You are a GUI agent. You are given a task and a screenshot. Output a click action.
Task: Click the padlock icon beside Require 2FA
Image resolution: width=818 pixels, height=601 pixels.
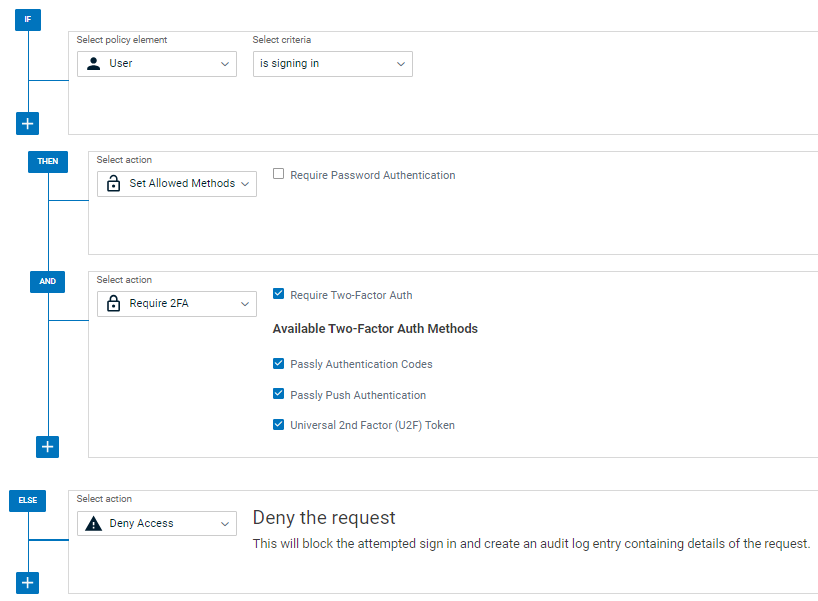(x=113, y=304)
